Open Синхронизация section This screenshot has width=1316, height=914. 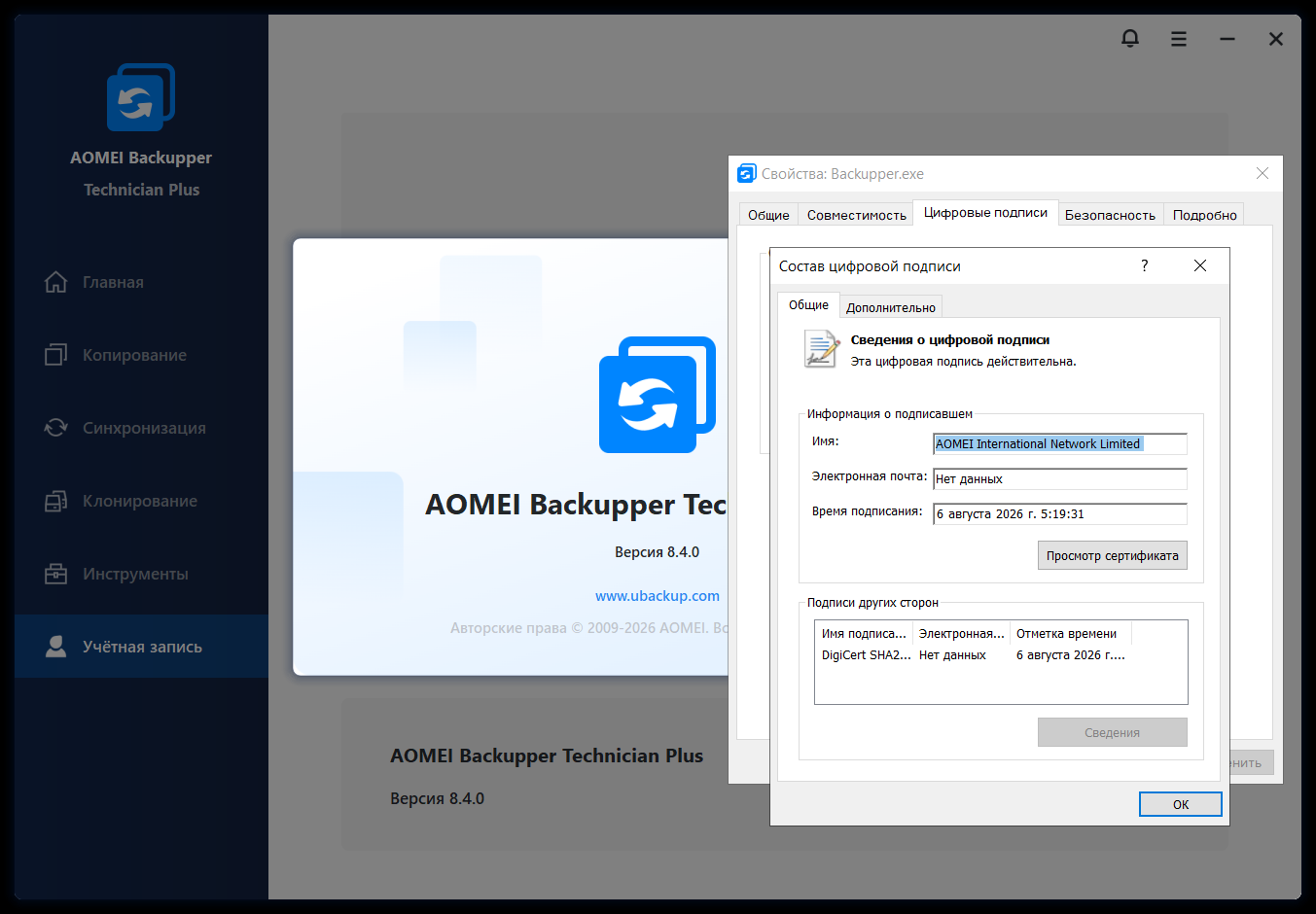[142, 428]
